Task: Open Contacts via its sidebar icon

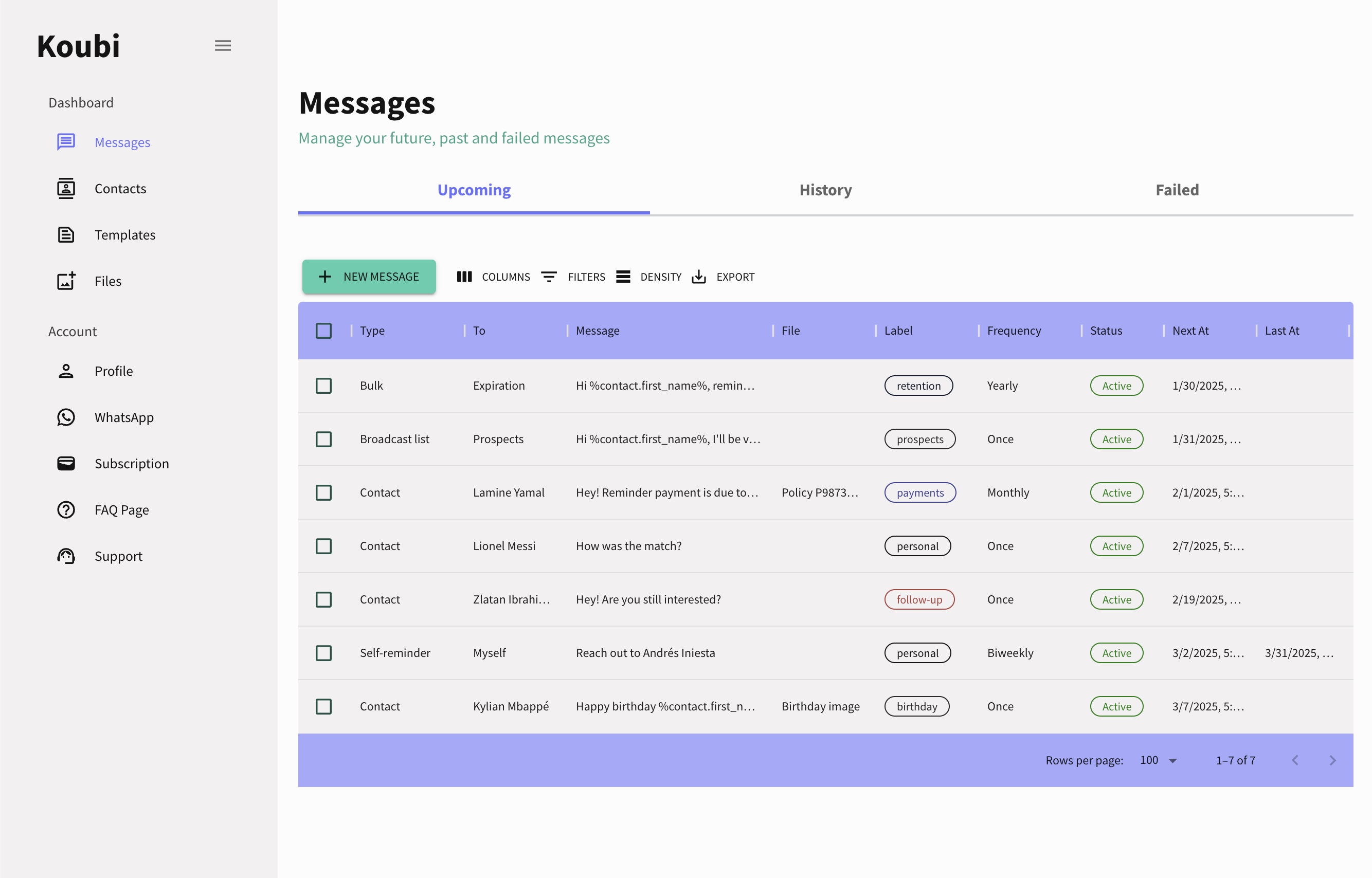Action: click(x=66, y=189)
